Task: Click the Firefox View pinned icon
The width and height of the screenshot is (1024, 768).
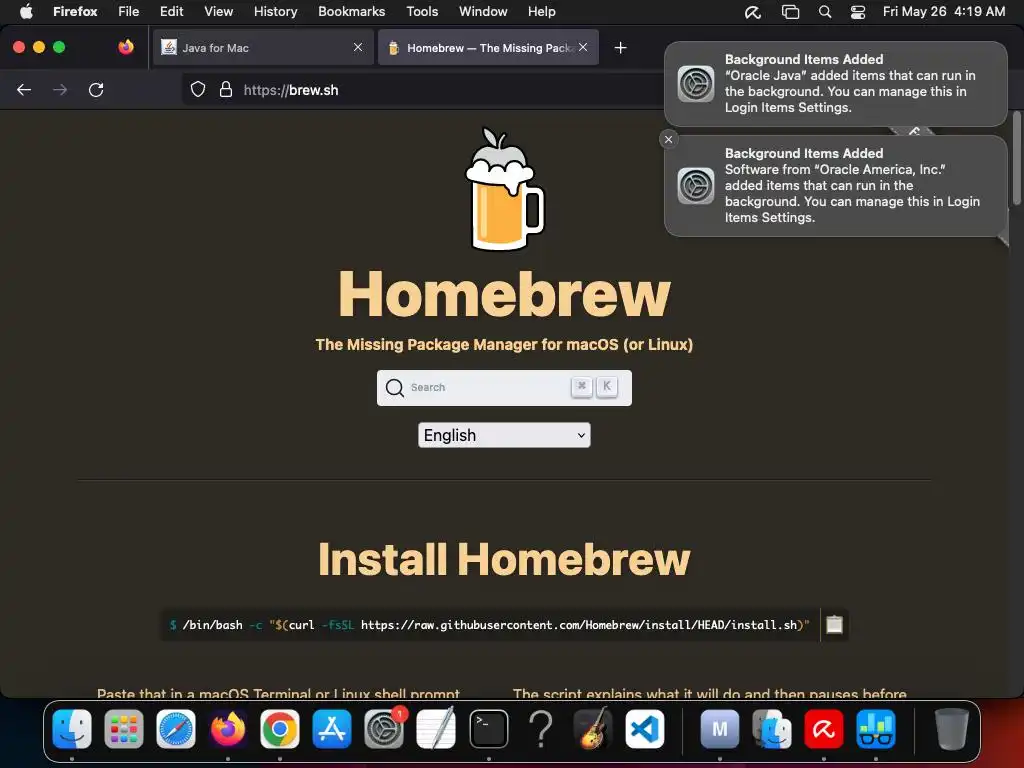Action: click(x=126, y=47)
